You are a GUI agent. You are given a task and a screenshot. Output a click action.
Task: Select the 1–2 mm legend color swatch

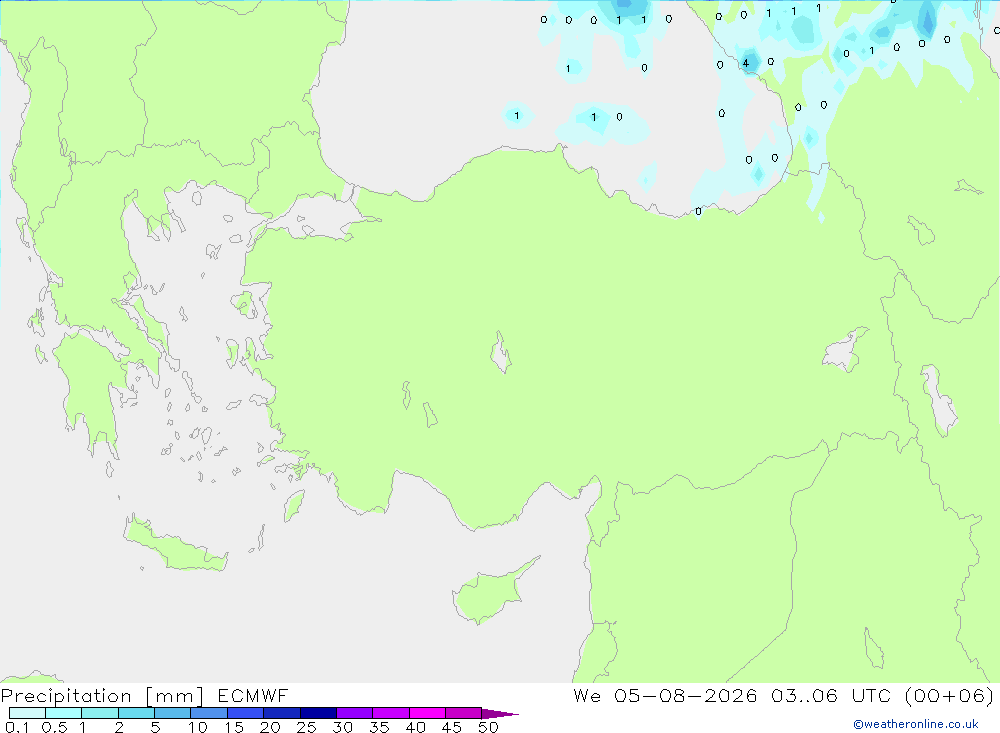(100, 713)
